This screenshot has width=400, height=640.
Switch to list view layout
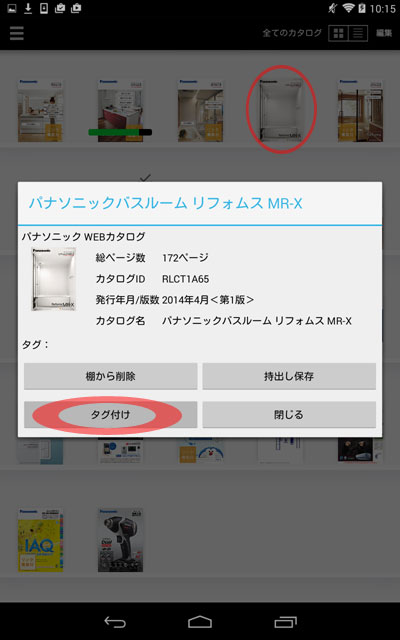coord(358,33)
